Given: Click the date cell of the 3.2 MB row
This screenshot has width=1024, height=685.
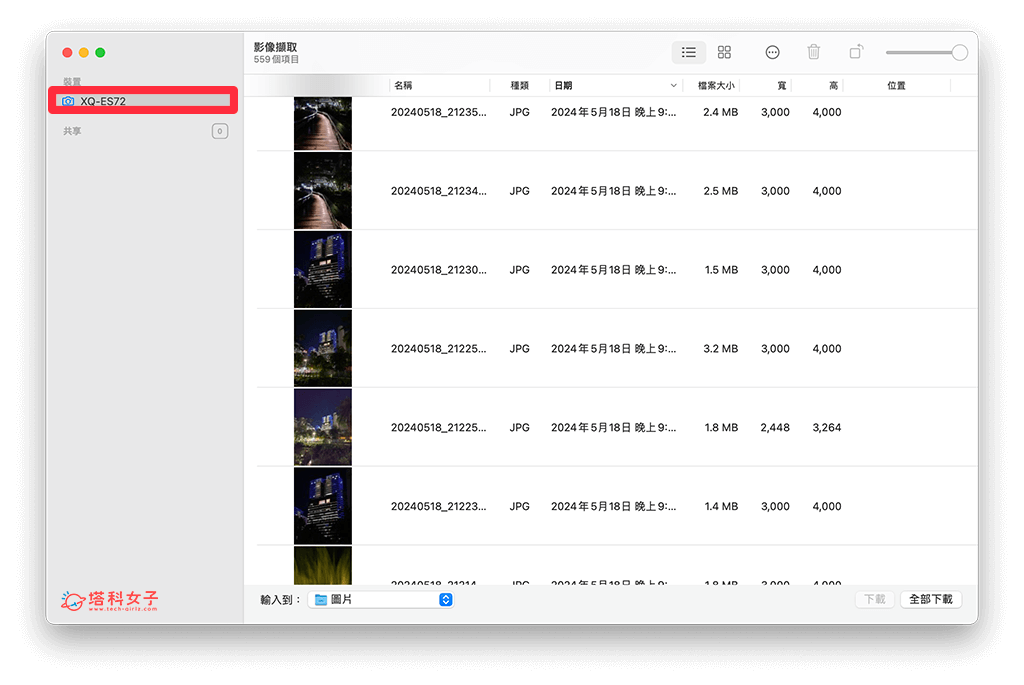Looking at the screenshot, I should [613, 349].
